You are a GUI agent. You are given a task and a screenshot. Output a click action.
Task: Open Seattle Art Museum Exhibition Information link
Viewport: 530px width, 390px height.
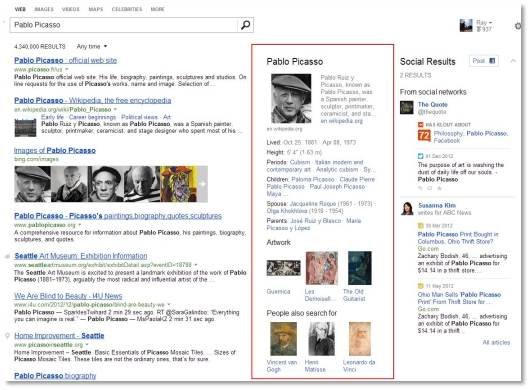[x=81, y=256]
